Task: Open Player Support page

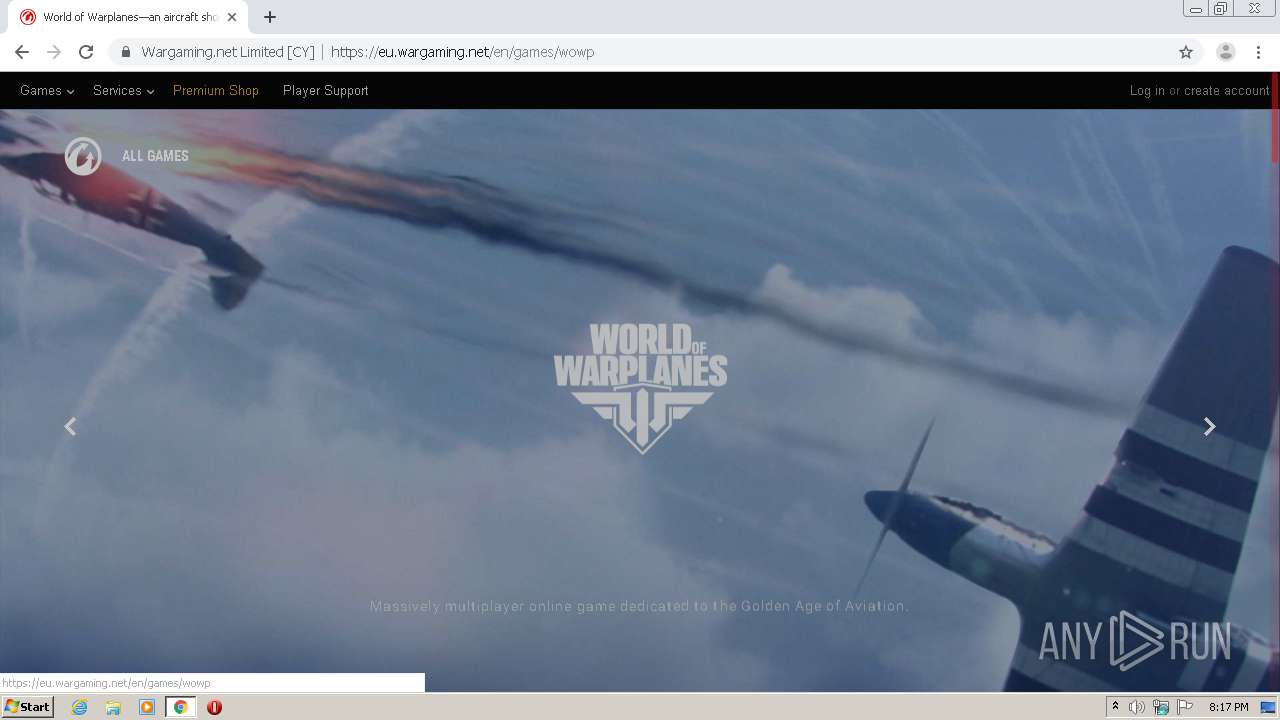Action: tap(326, 91)
